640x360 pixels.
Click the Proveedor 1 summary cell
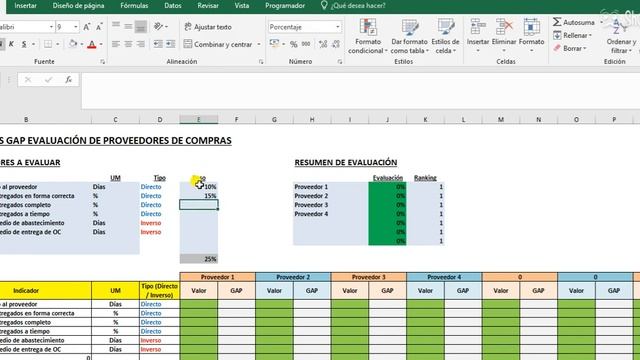click(331, 187)
